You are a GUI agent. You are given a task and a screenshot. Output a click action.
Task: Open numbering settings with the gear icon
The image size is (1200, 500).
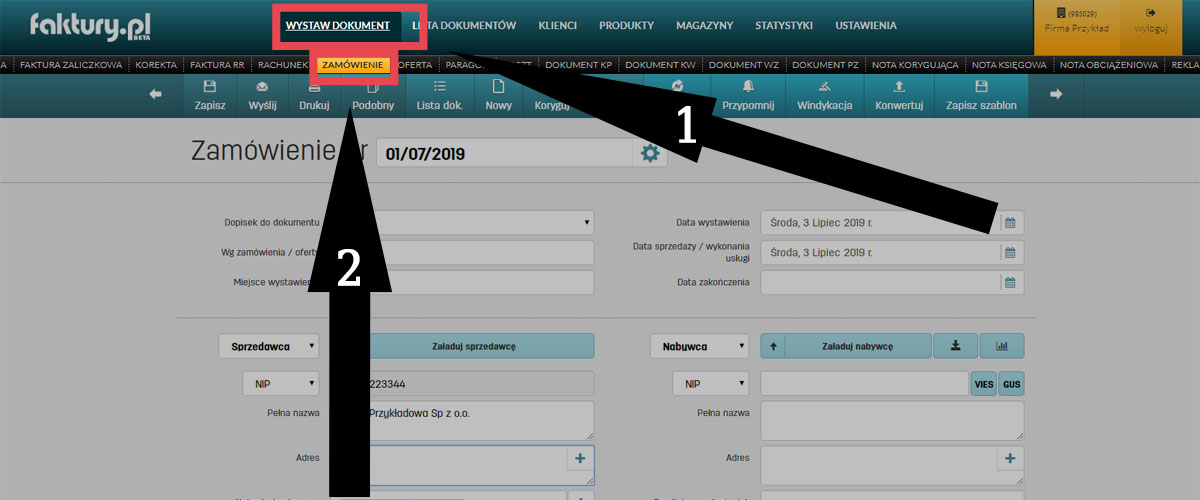coord(651,154)
